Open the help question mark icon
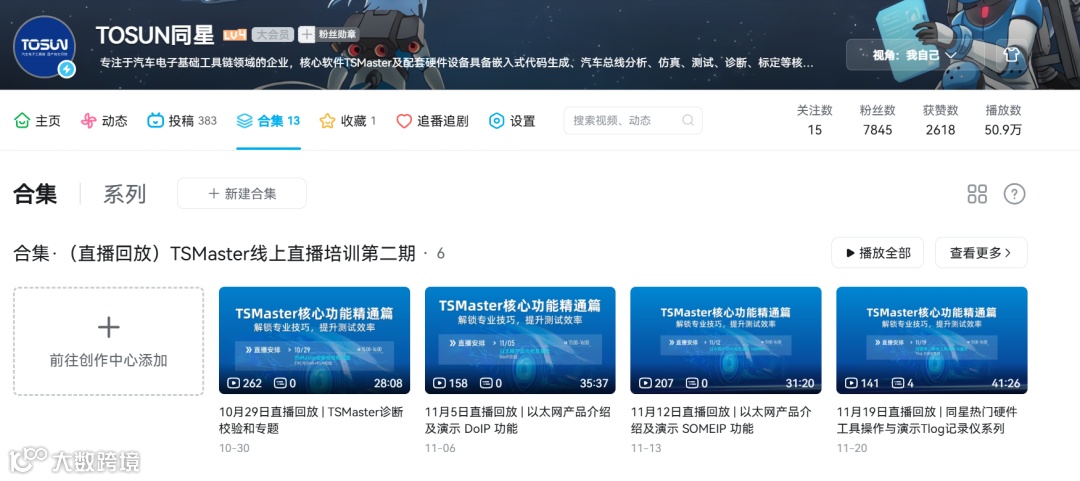 tap(1014, 194)
